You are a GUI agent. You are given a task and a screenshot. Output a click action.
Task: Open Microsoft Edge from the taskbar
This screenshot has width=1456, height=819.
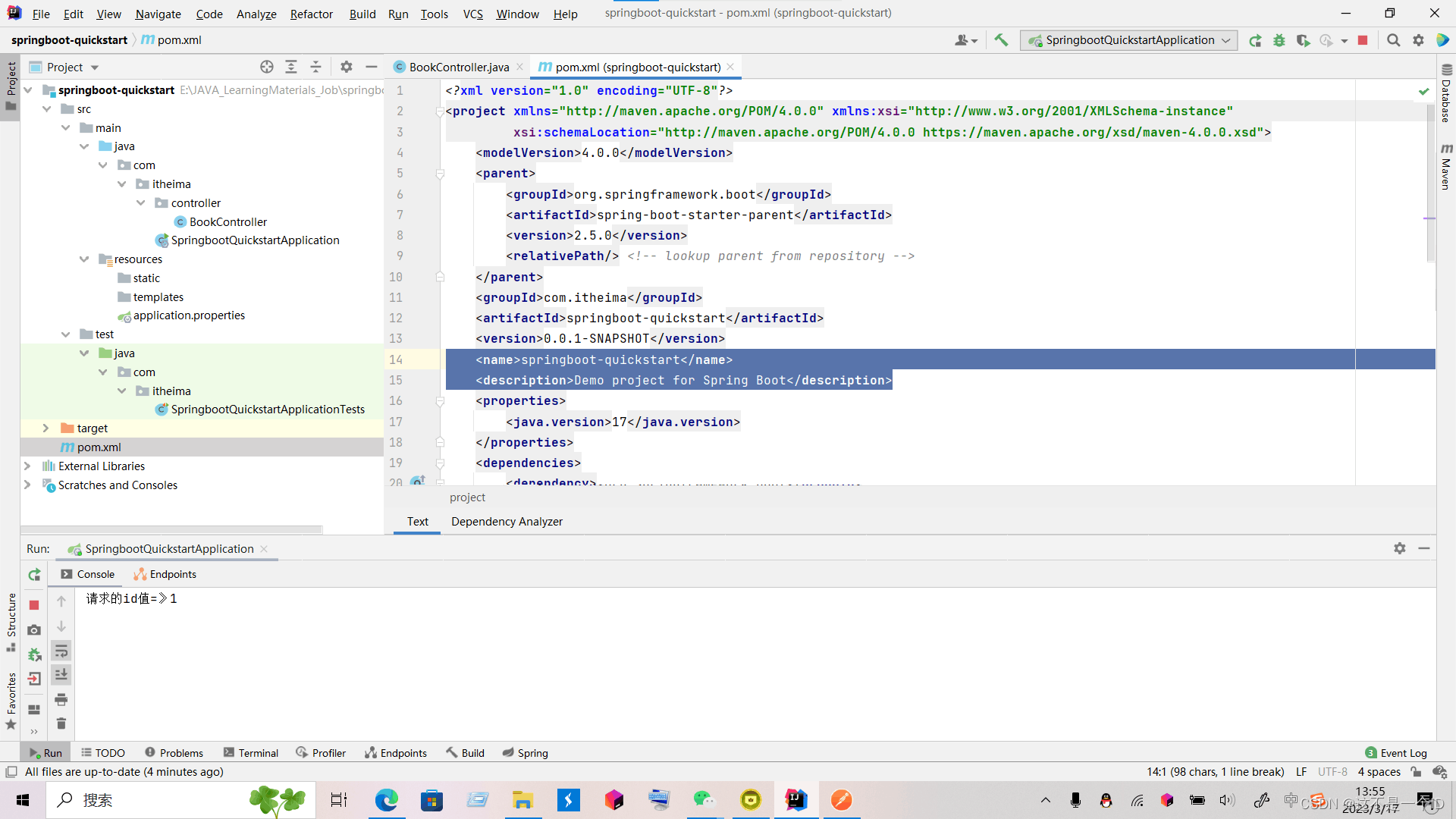coord(387,800)
